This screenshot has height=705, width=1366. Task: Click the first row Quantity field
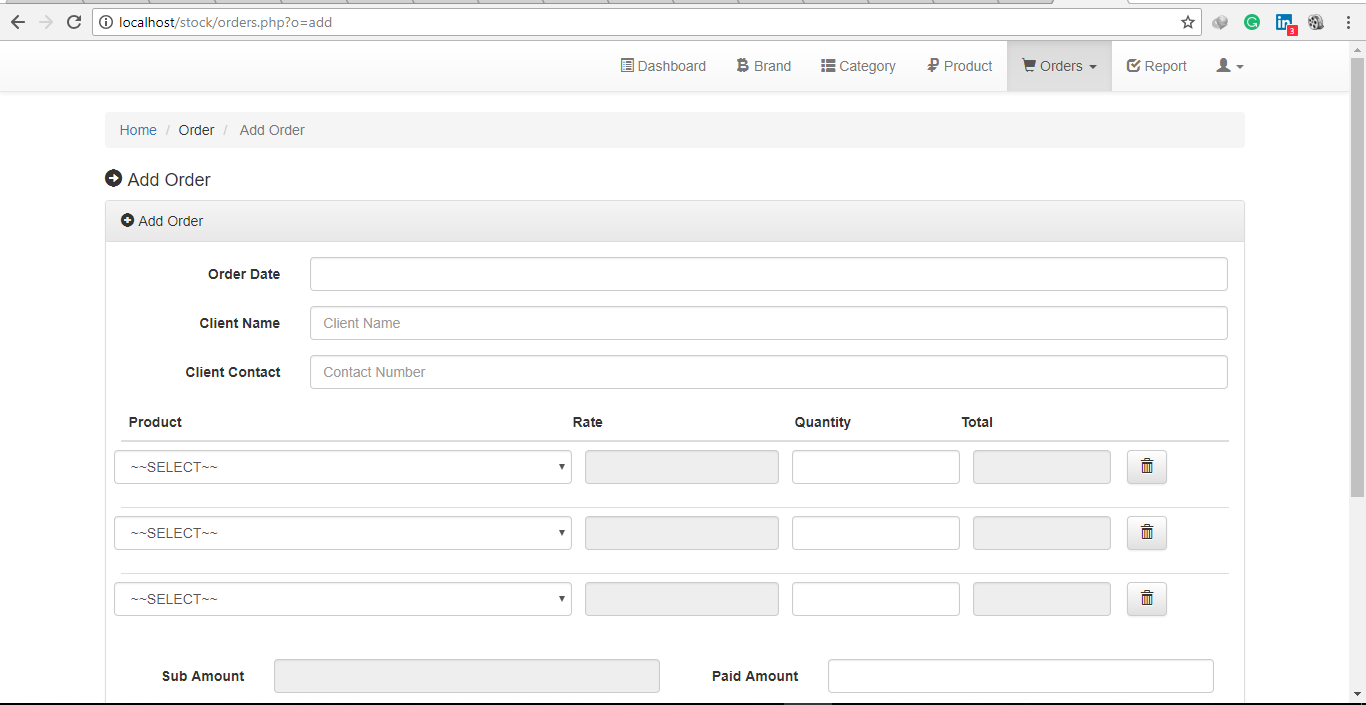pyautogui.click(x=876, y=467)
